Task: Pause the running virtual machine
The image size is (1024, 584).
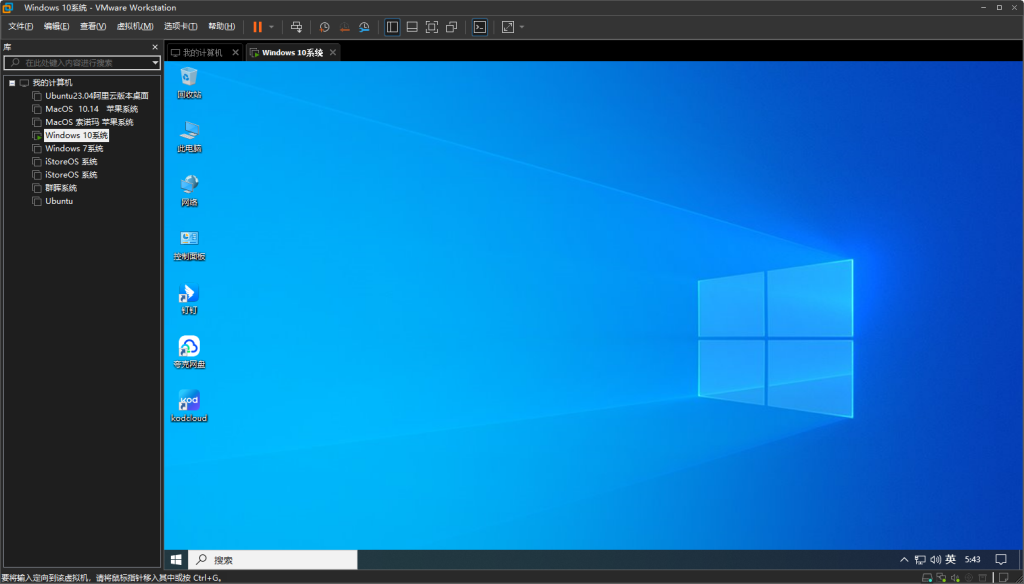Action: 257,27
